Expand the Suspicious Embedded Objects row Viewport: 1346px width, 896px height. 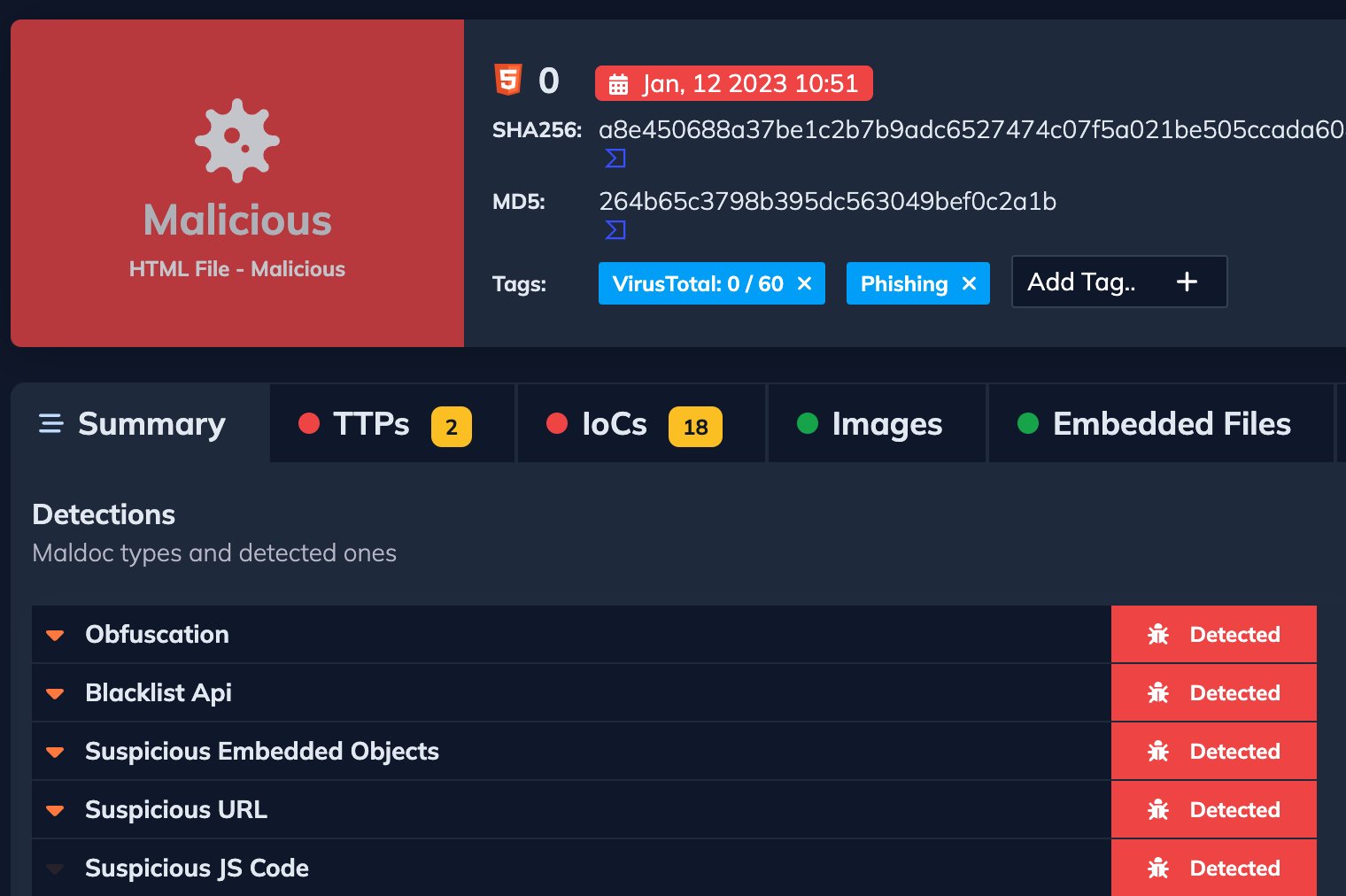(55, 751)
